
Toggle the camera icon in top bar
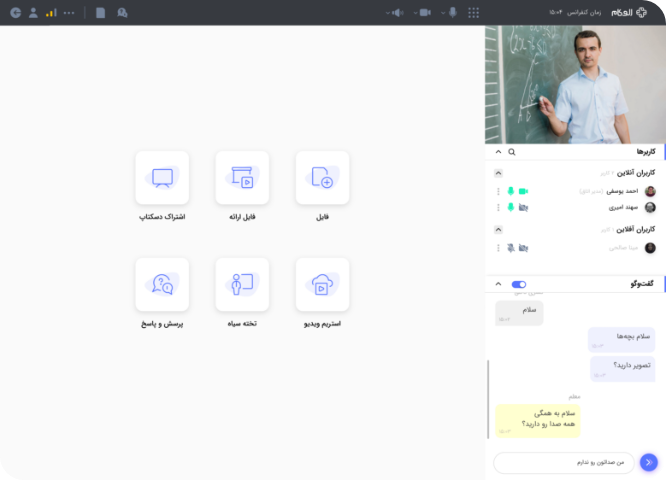pyautogui.click(x=425, y=13)
